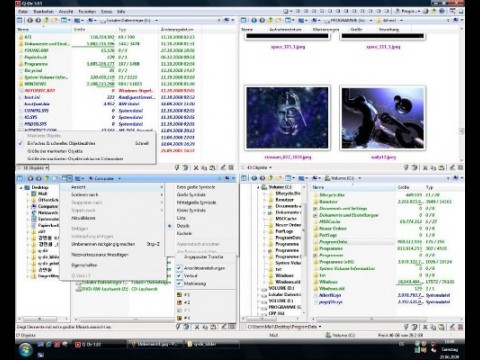Collapse Volume (C:) tree node

pyautogui.click(x=258, y=187)
